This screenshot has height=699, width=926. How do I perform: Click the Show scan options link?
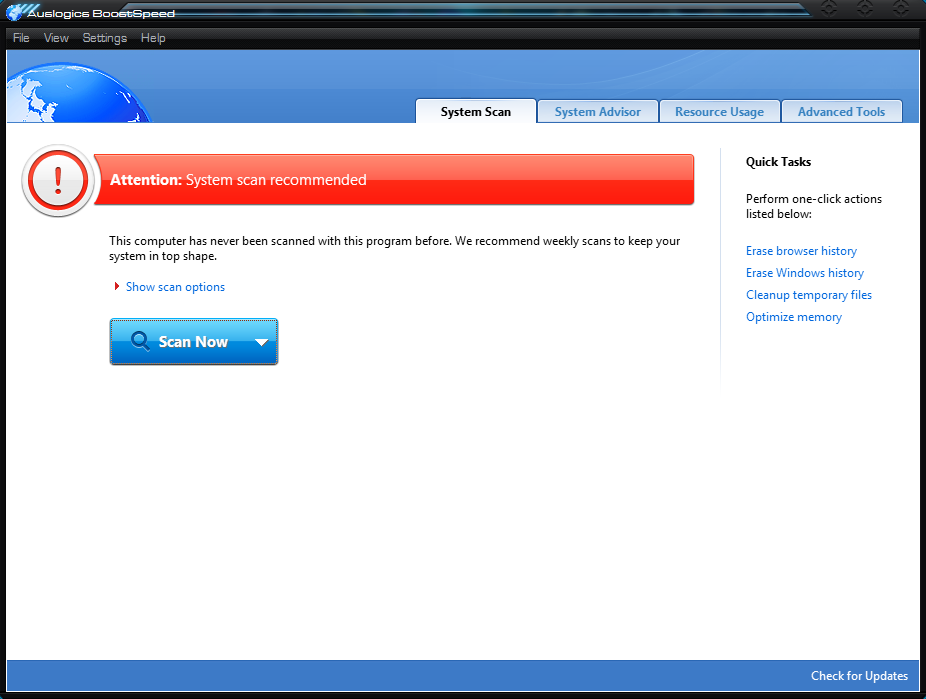click(x=175, y=287)
